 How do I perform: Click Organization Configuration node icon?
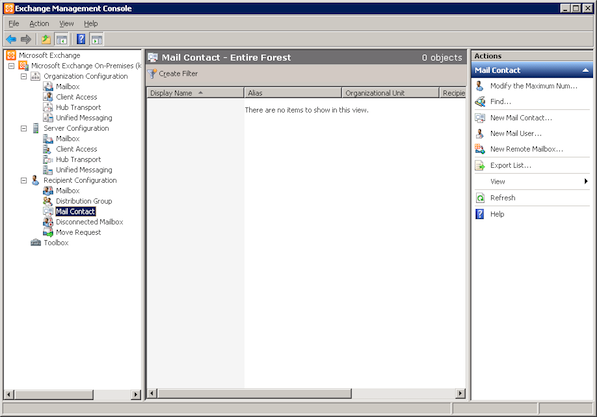[x=35, y=76]
